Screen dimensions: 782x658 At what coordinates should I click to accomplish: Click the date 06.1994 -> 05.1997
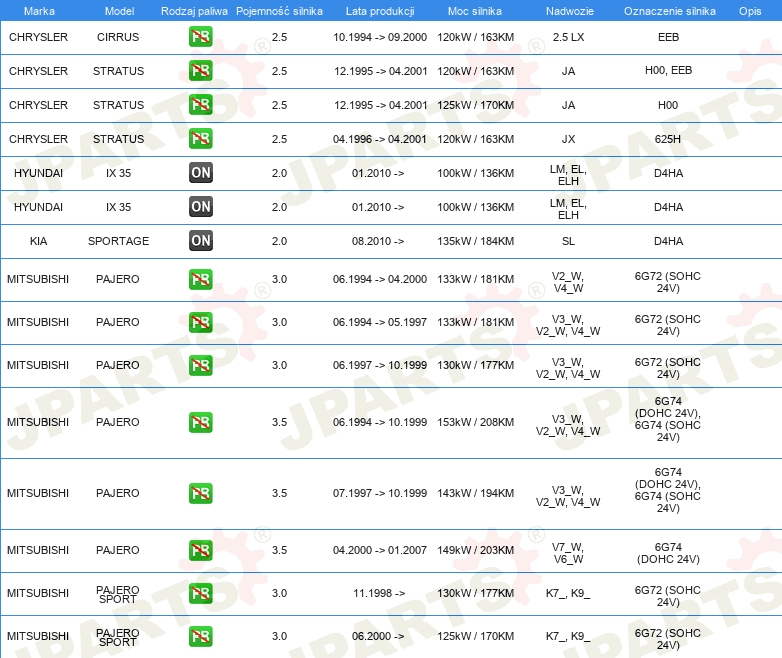coord(380,322)
